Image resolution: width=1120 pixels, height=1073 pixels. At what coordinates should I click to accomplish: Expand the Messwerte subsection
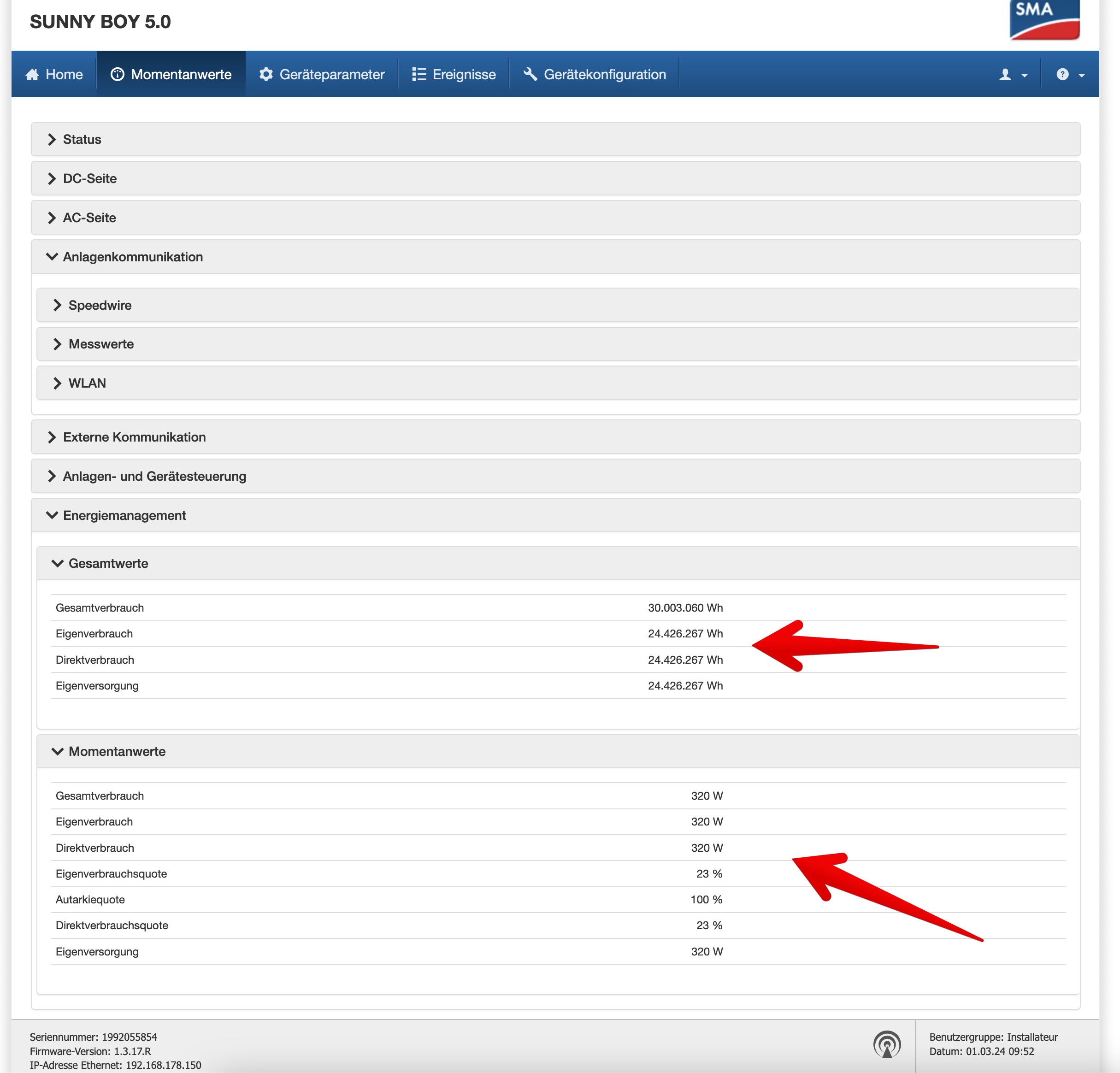point(558,344)
